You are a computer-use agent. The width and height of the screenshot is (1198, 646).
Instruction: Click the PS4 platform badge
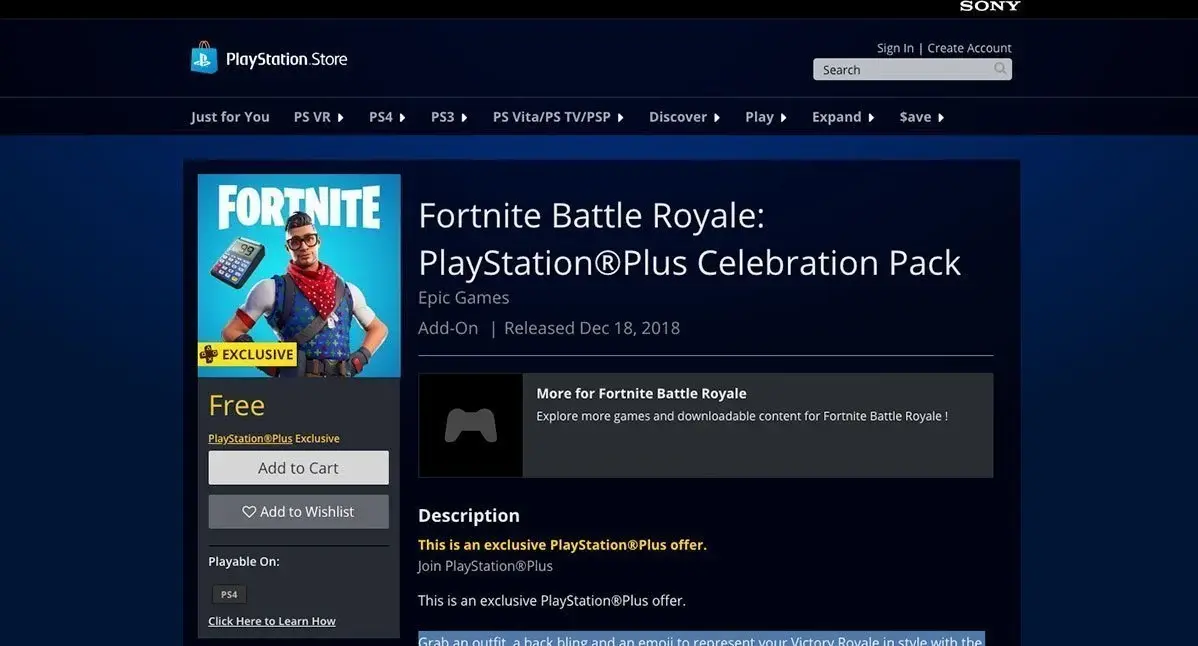coord(229,594)
